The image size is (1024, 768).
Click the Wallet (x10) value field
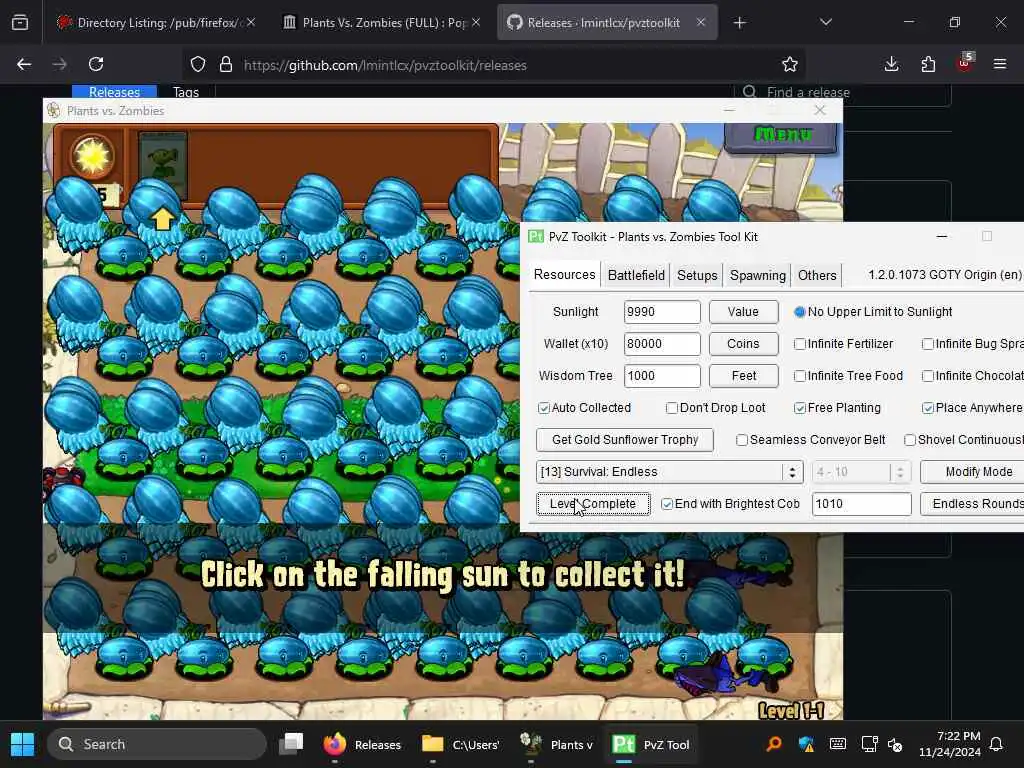(662, 344)
